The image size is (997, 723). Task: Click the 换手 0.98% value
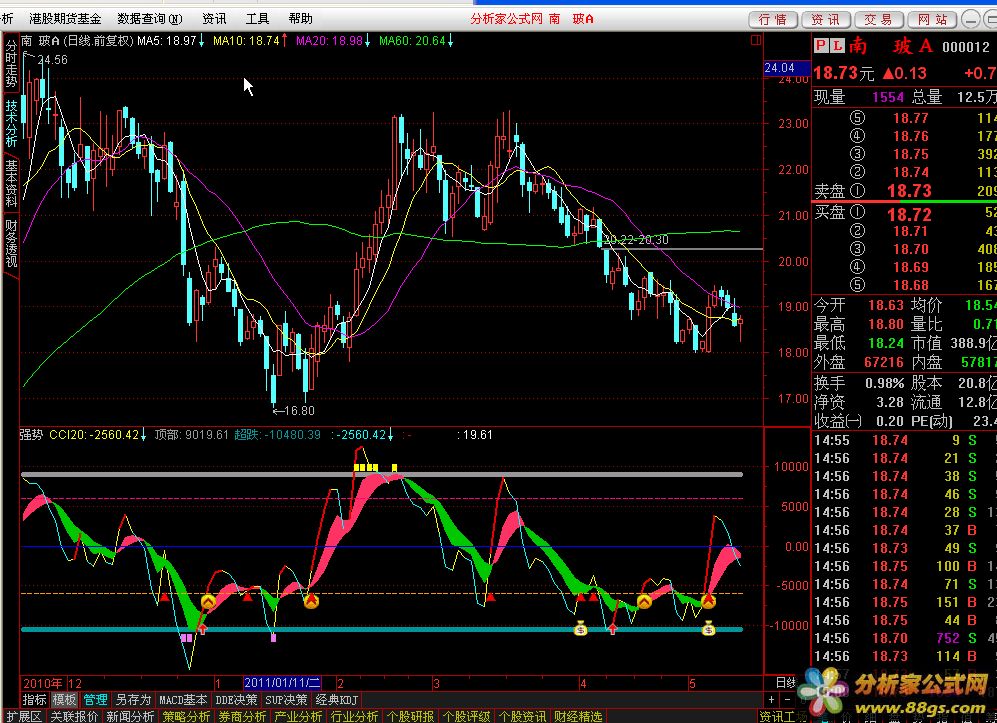tap(884, 383)
